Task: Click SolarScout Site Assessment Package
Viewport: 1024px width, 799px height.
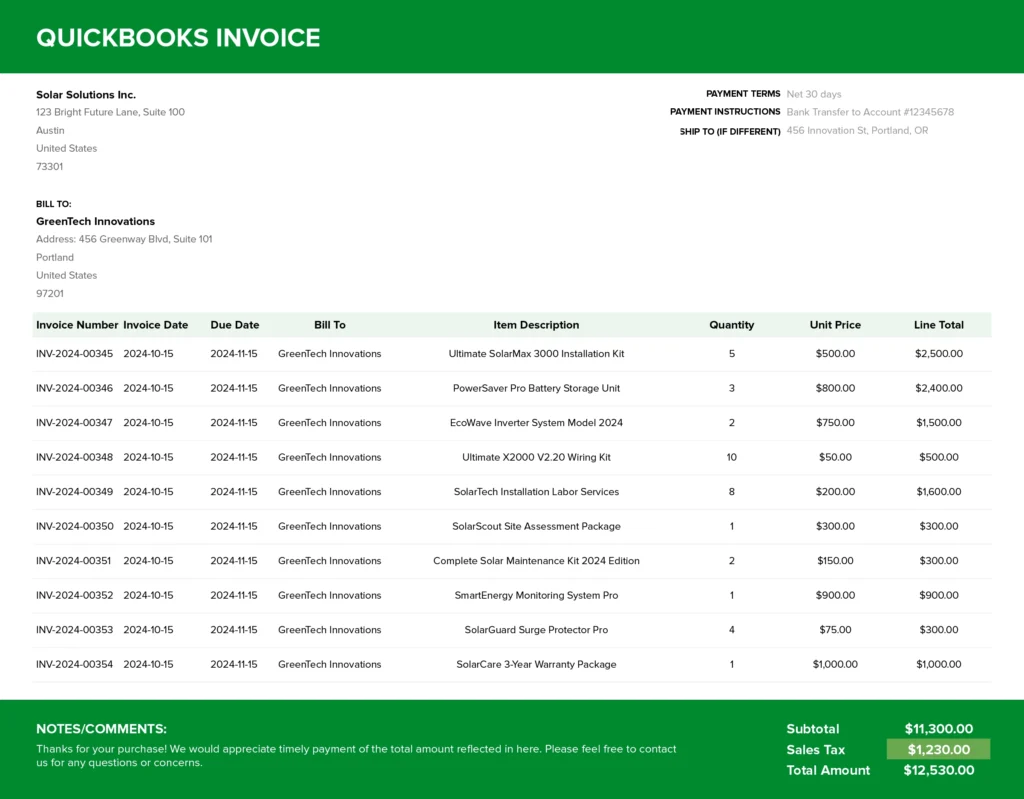Action: coord(536,527)
